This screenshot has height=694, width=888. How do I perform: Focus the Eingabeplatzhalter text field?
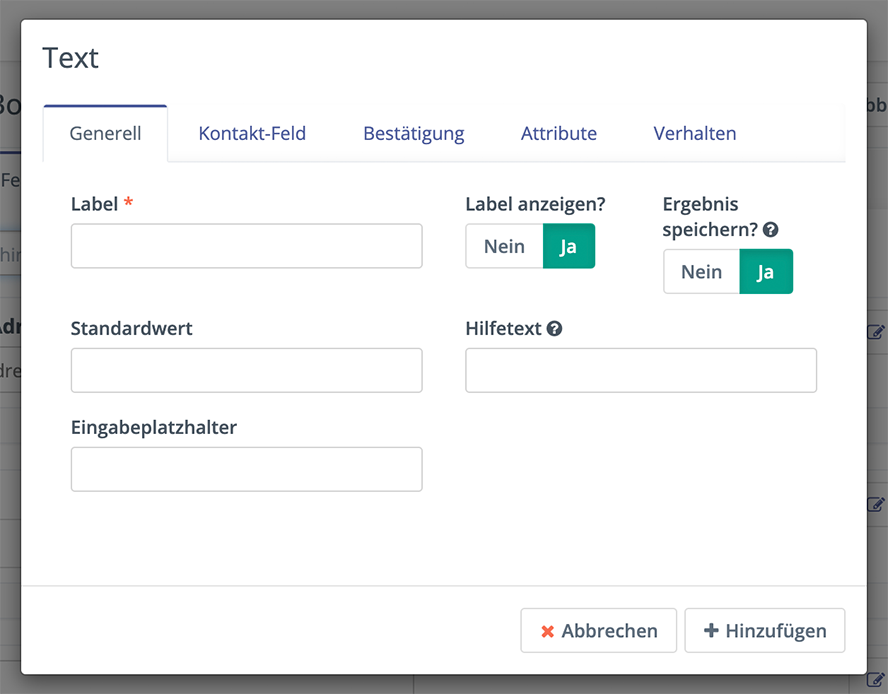[246, 469]
